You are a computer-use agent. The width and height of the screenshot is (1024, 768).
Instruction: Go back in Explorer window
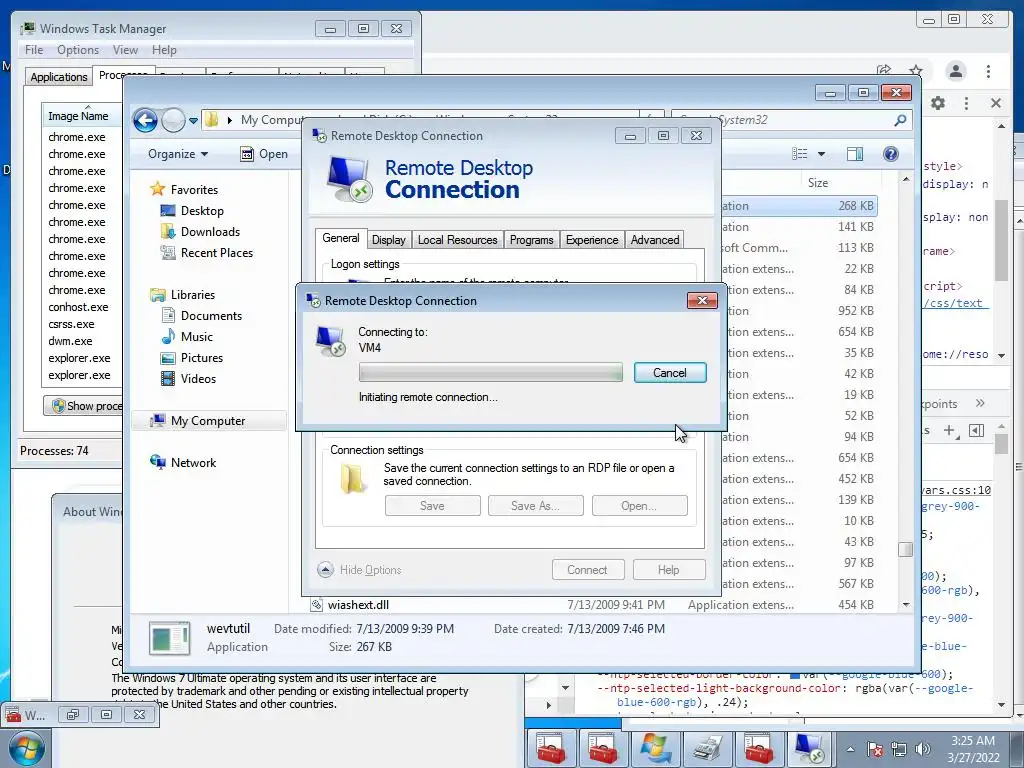pos(145,120)
